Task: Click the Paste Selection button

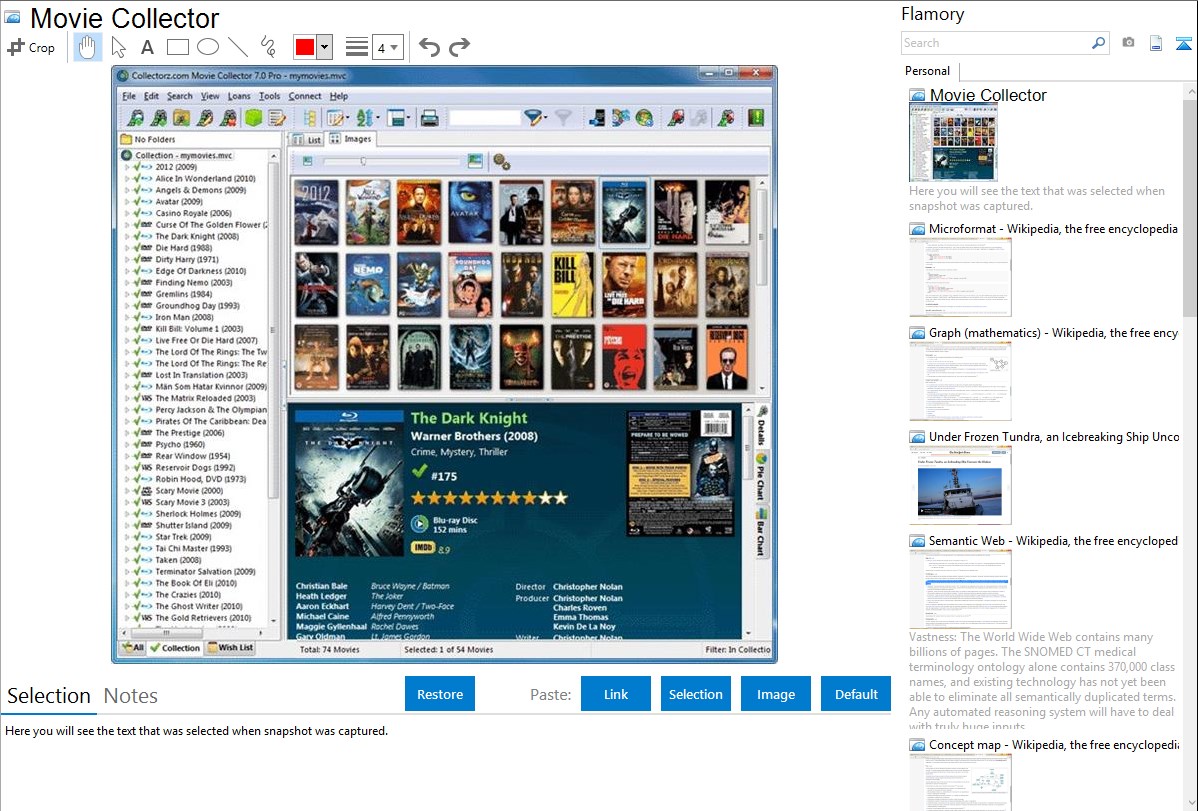Action: pos(695,694)
